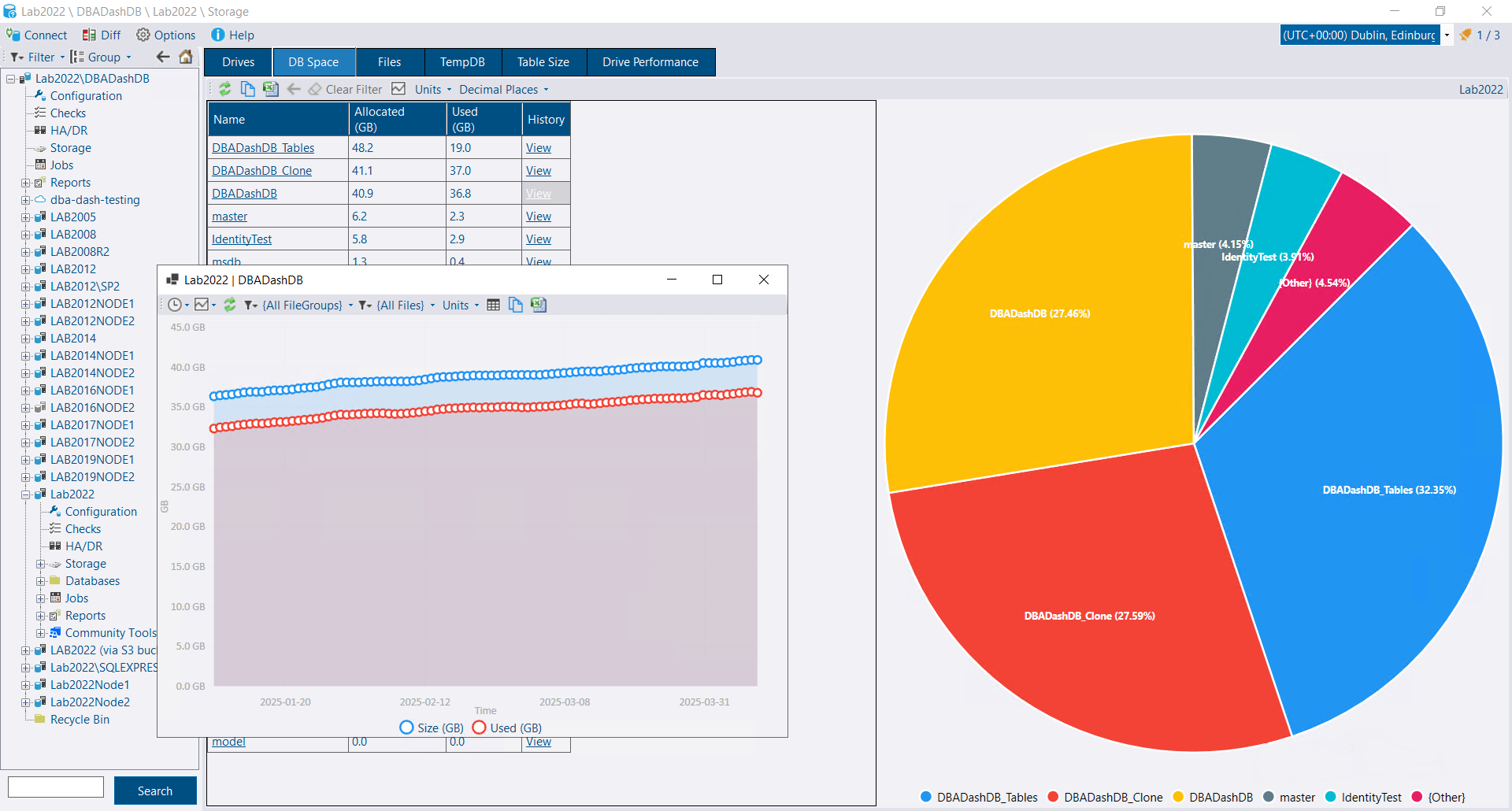Click table grid icon in DBADashDB popup toolbar

coord(493,305)
